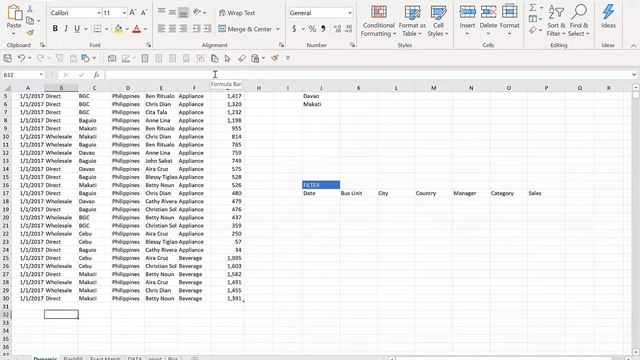Open Alignment settings dialog launcher
Viewport: 640px width, 360px height.
[x=281, y=45]
